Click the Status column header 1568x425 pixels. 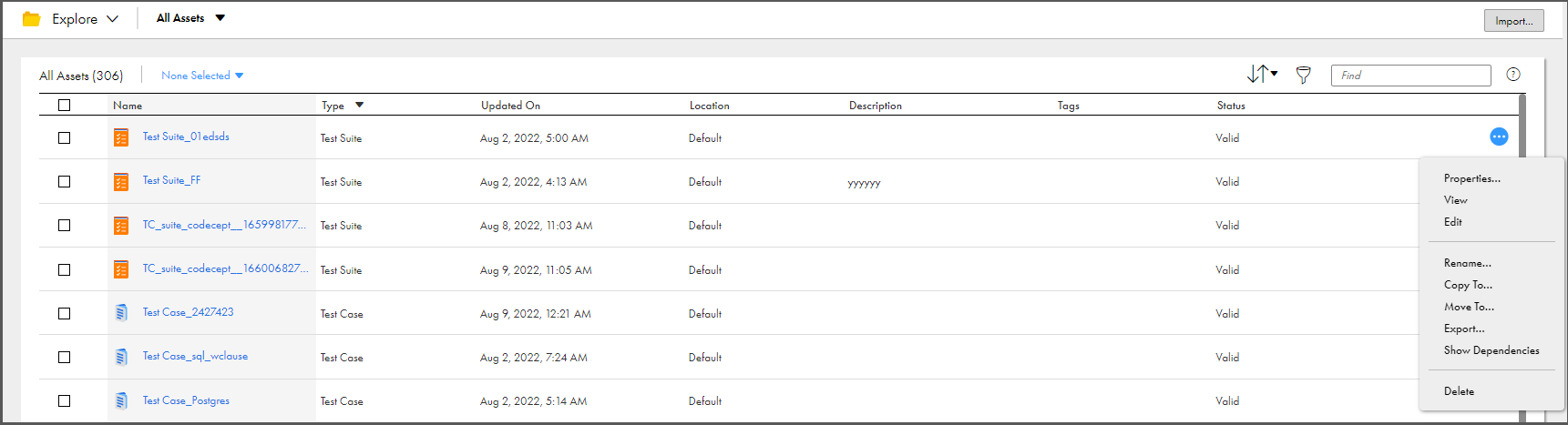pos(1231,106)
